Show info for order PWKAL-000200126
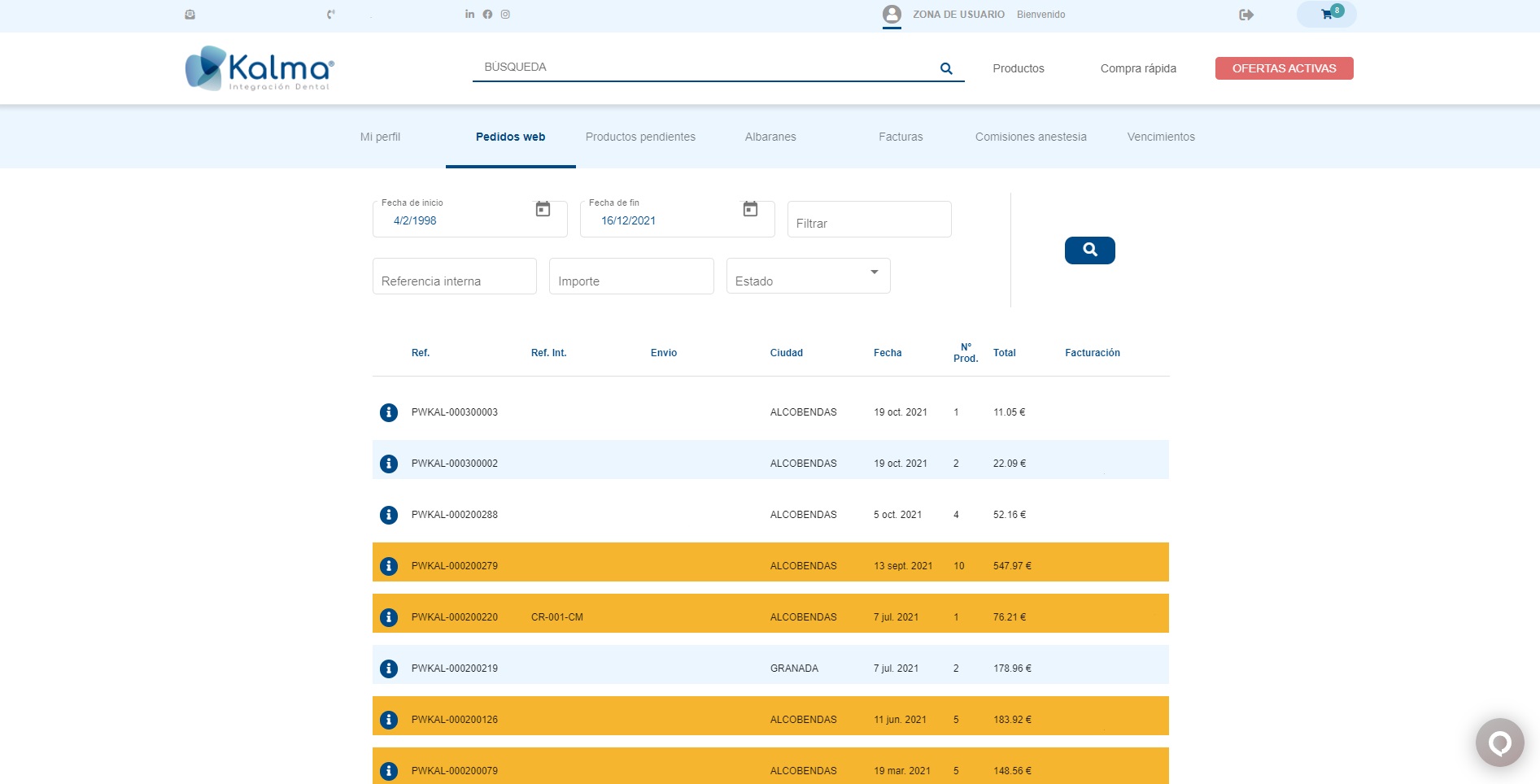 389,720
